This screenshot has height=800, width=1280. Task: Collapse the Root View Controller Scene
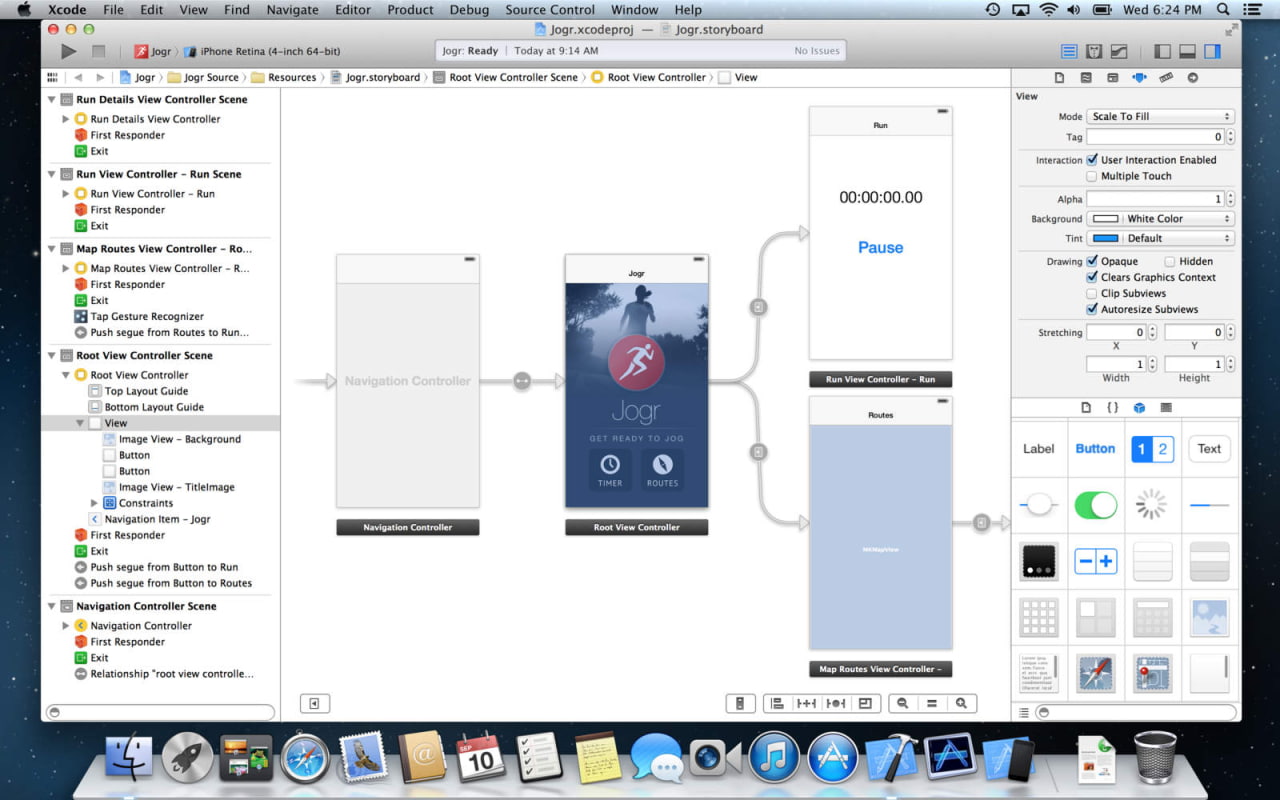click(52, 355)
